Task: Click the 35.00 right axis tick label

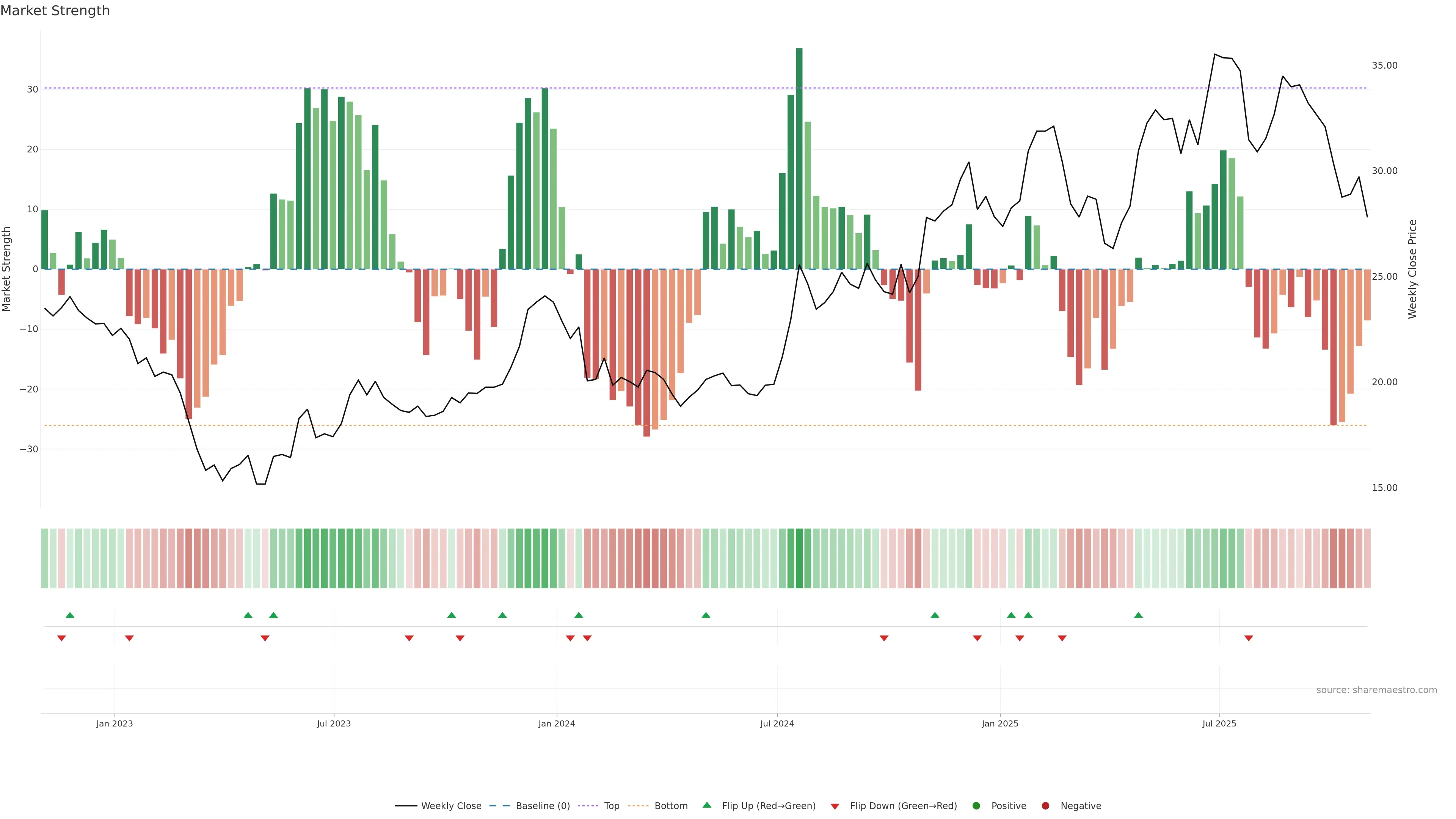Action: pos(1384,66)
